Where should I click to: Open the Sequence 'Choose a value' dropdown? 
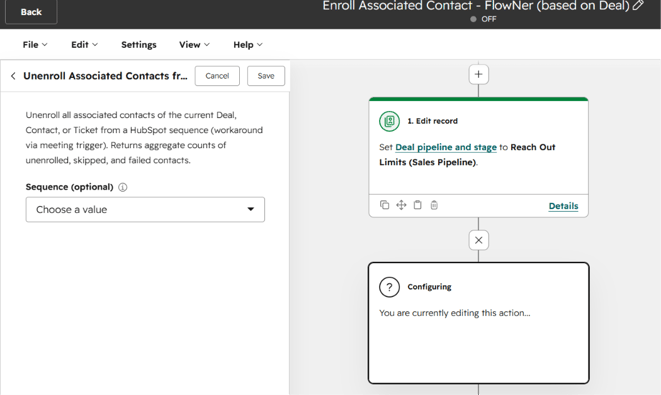tap(145, 210)
